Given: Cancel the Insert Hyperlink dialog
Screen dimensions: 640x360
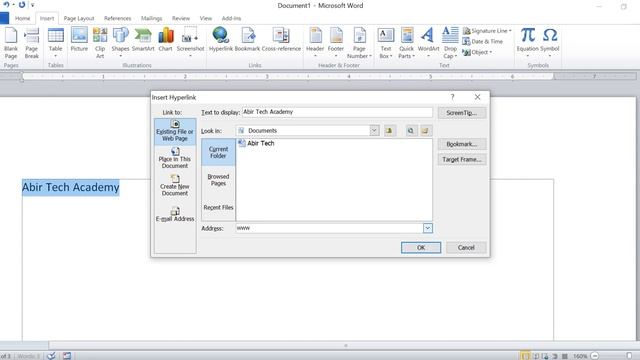Looking at the screenshot, I should tap(466, 247).
